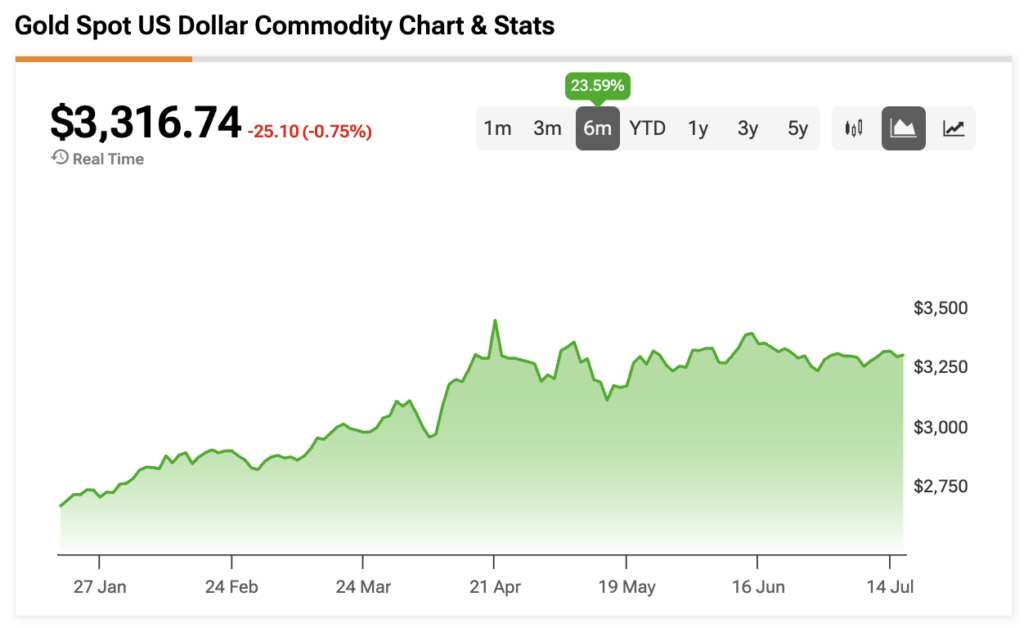This screenshot has height=628, width=1024.
Task: Choose the 1y time range
Action: [x=697, y=129]
